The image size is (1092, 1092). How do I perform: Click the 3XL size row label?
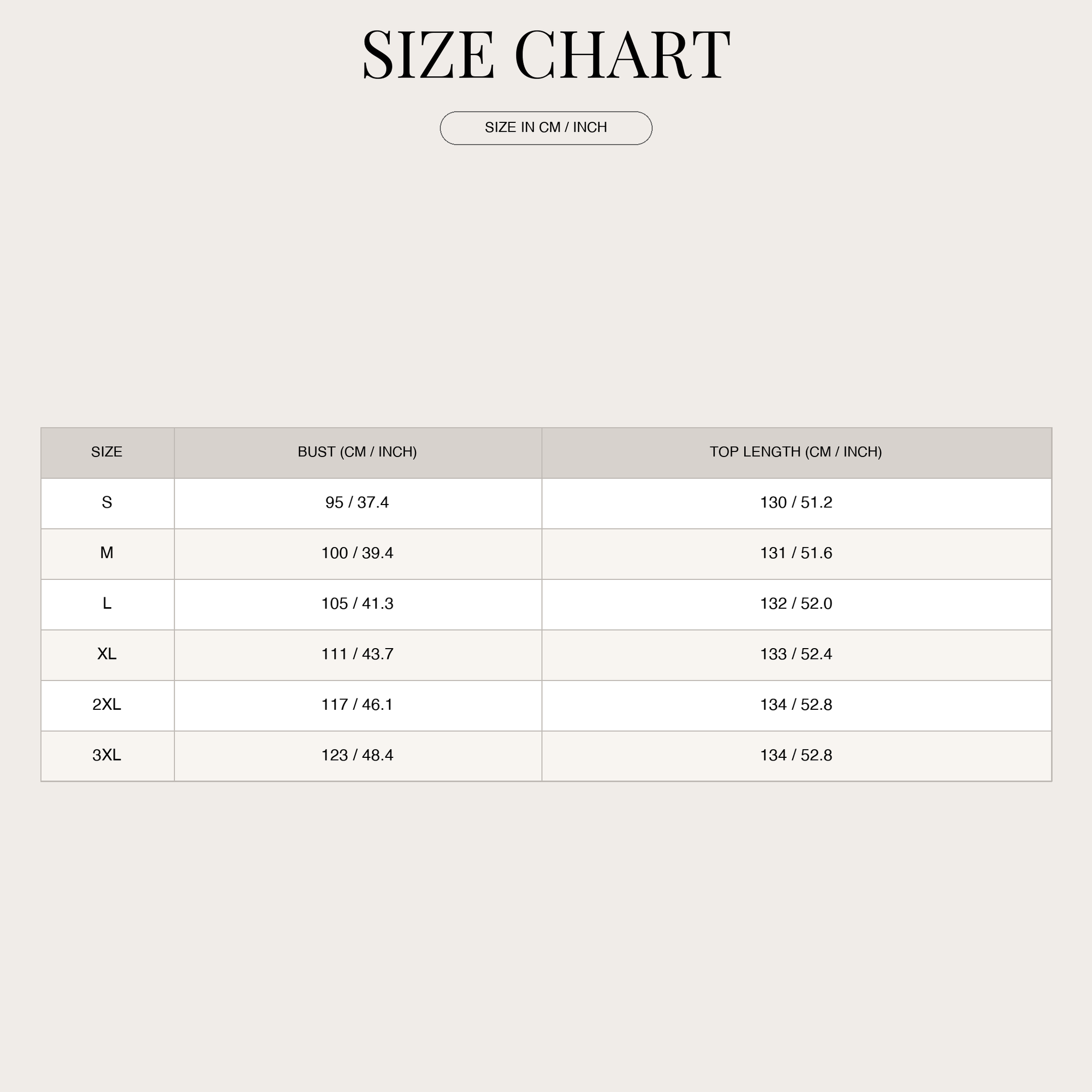(107, 755)
